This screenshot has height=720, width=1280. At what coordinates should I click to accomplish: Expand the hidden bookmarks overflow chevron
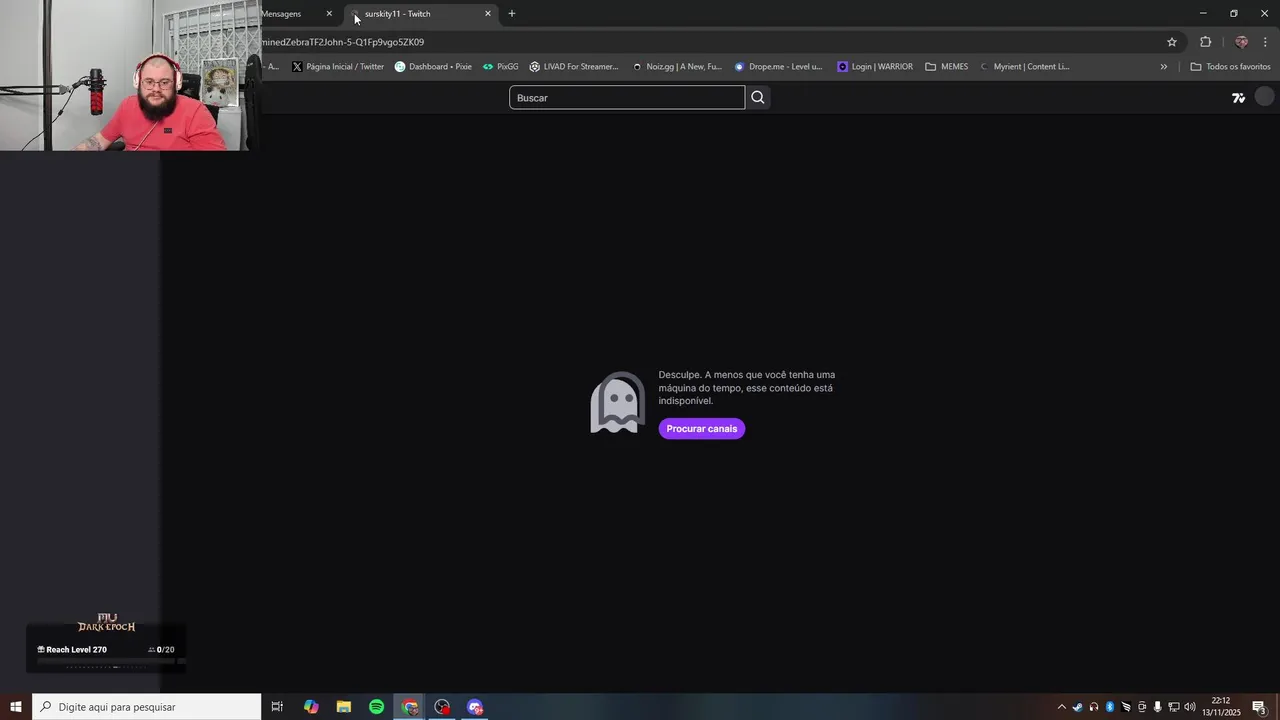pyautogui.click(x=1163, y=67)
